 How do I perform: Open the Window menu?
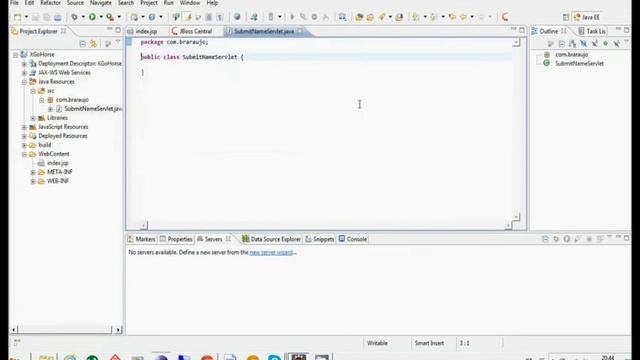click(190, 3)
